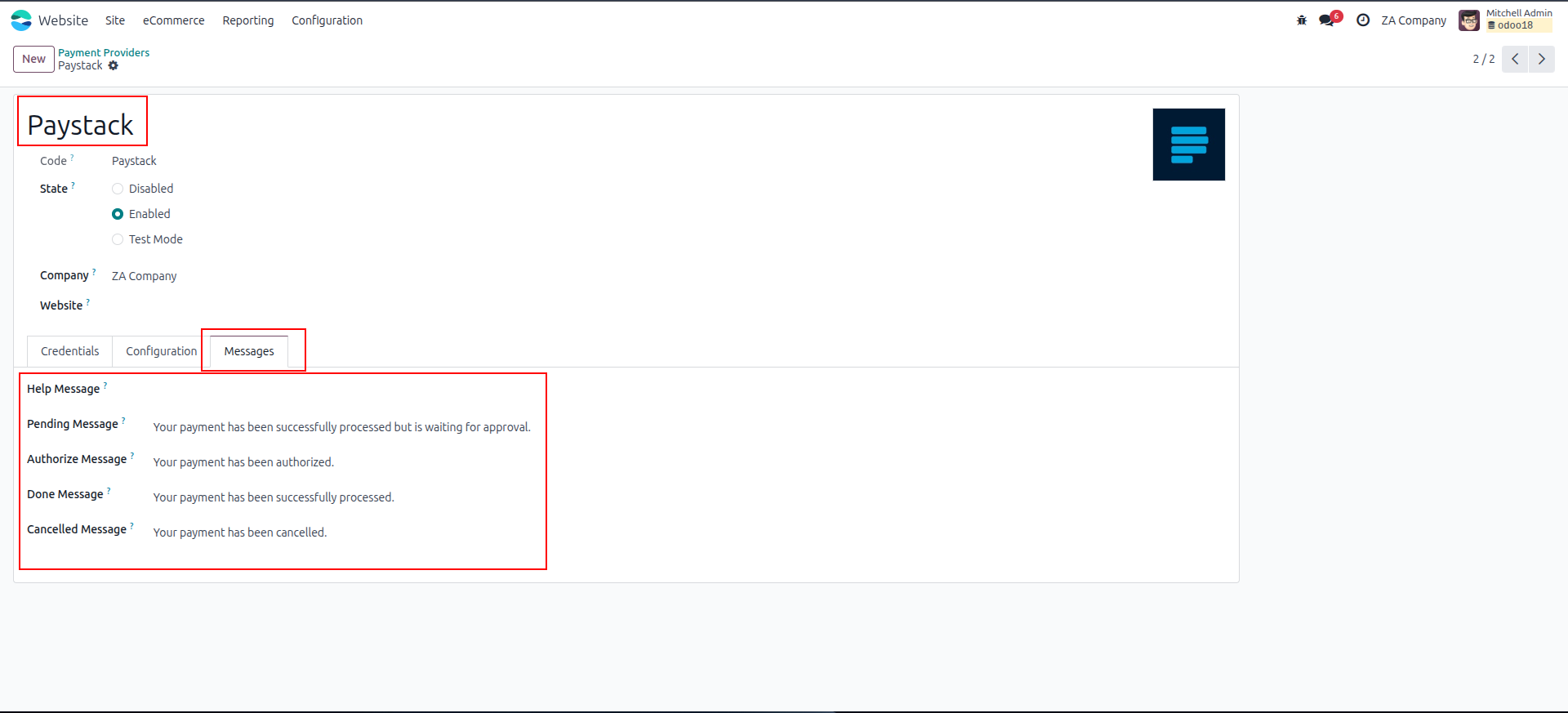
Task: Switch to the Credentials tab
Action: click(70, 351)
